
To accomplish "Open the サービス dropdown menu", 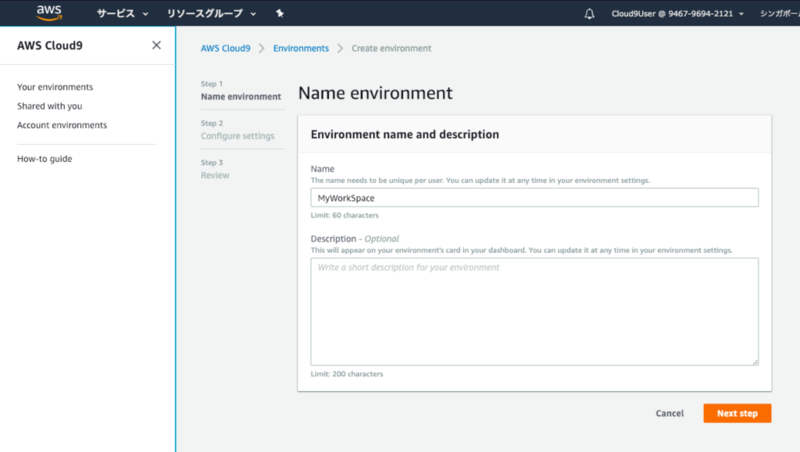I will point(122,14).
